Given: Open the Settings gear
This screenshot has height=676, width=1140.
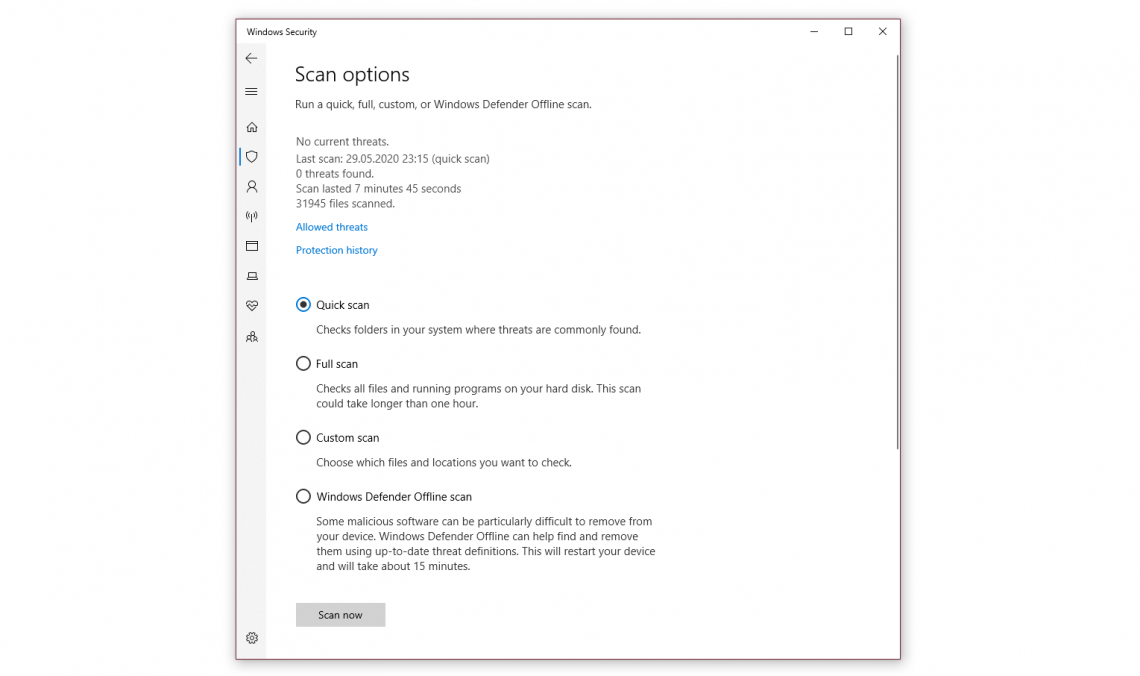Looking at the screenshot, I should coord(251,637).
